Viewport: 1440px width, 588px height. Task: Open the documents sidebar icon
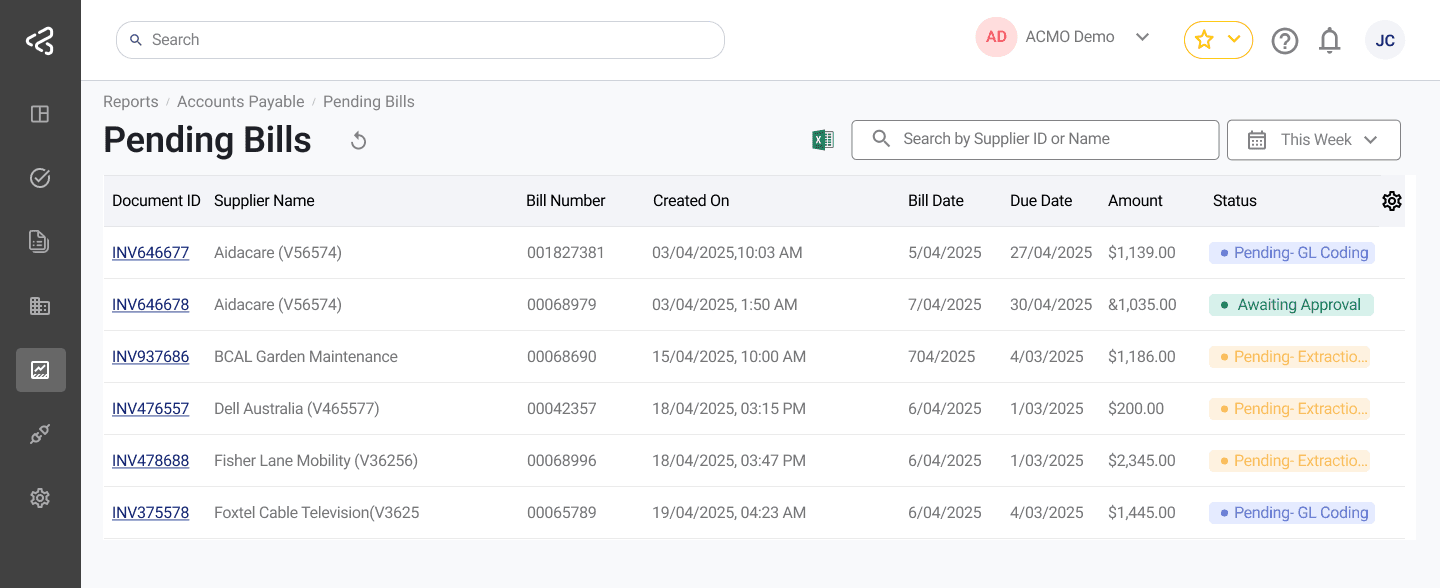coord(40,241)
